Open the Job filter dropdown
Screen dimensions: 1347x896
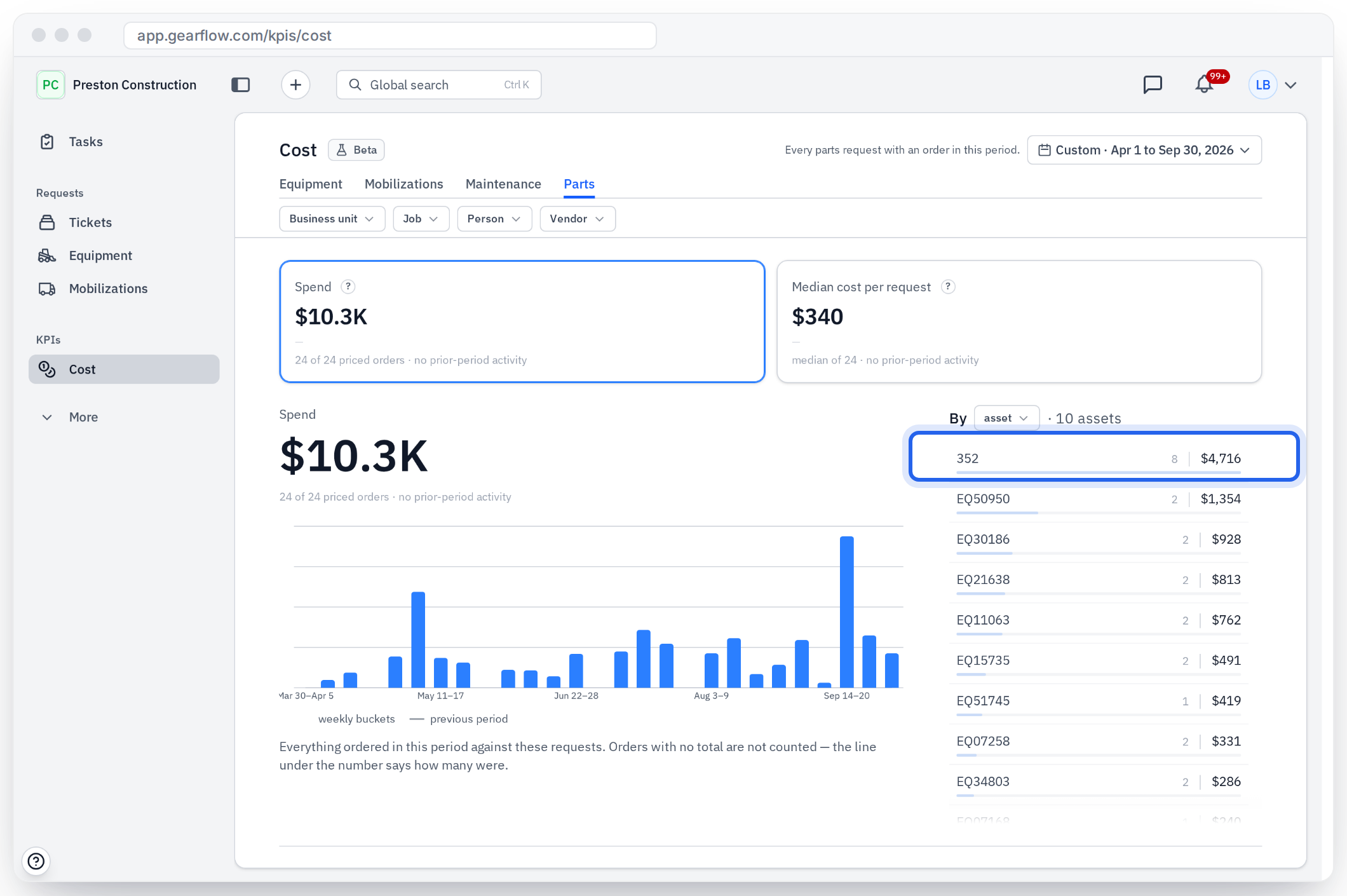(421, 219)
